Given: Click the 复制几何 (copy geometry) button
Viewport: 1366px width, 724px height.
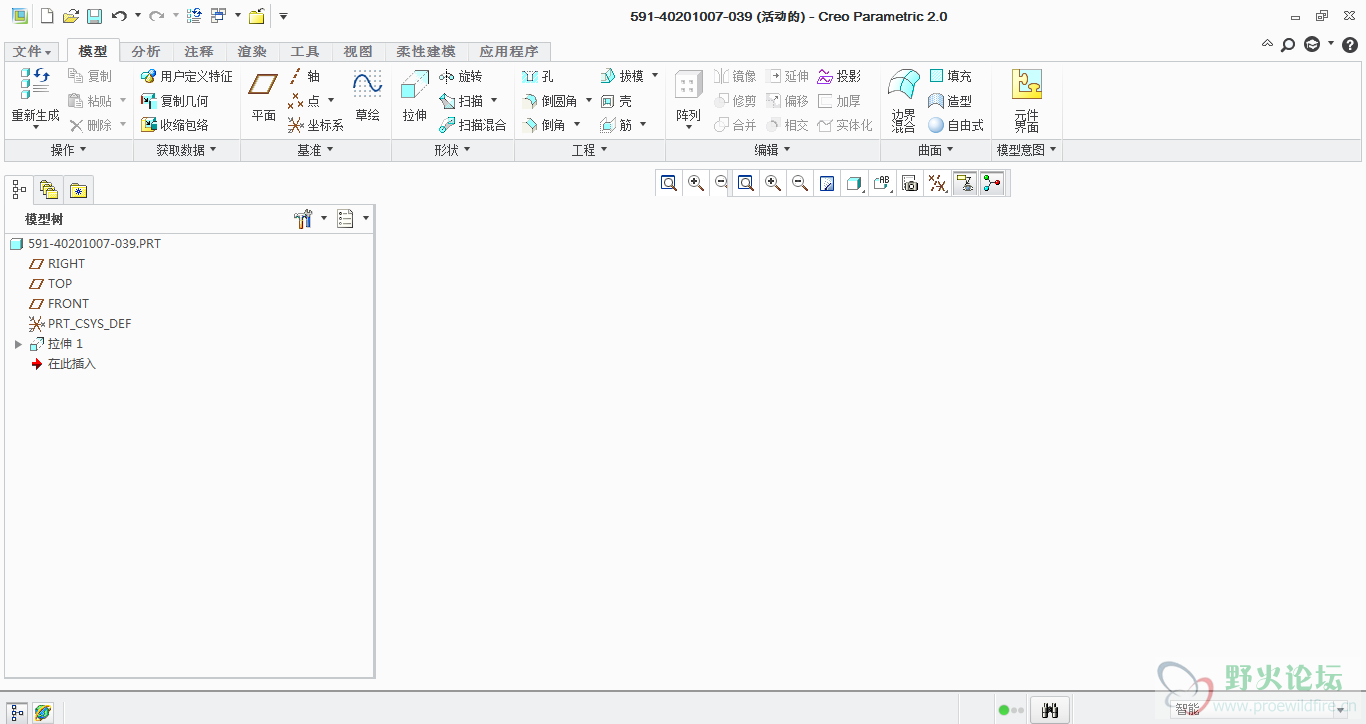Looking at the screenshot, I should click(x=175, y=101).
